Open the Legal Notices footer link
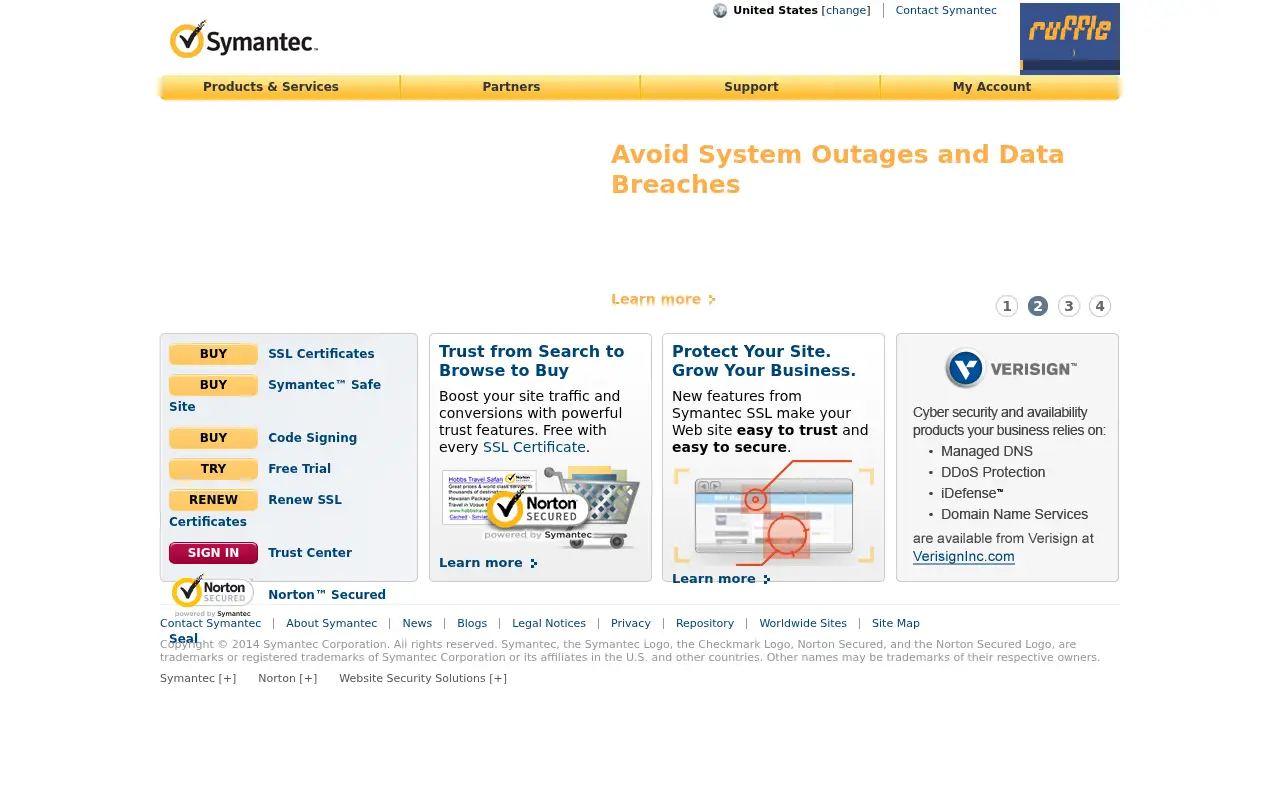The width and height of the screenshot is (1280, 800). point(549,623)
